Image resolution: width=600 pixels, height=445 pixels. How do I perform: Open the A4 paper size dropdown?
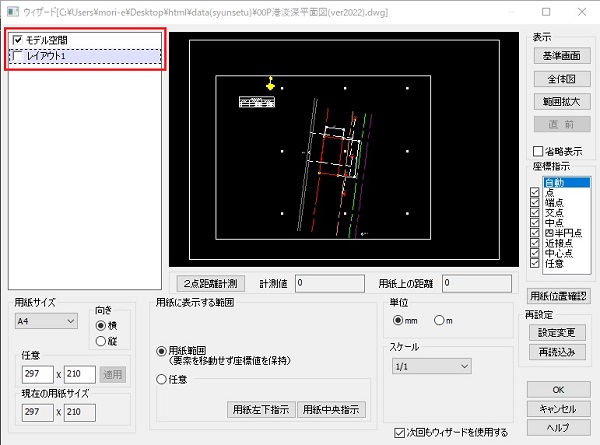tap(47, 321)
